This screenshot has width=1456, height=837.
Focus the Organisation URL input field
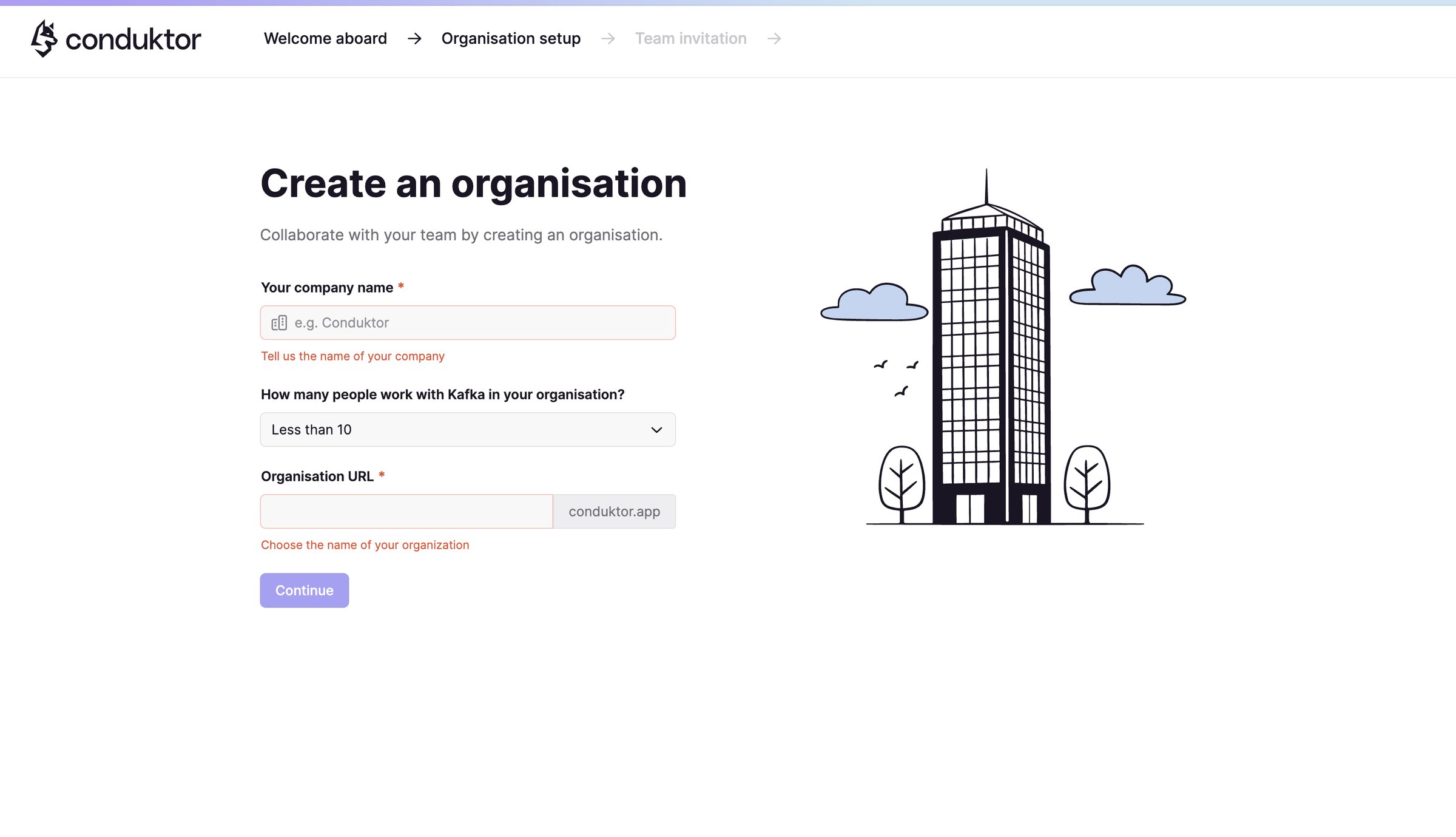point(406,511)
